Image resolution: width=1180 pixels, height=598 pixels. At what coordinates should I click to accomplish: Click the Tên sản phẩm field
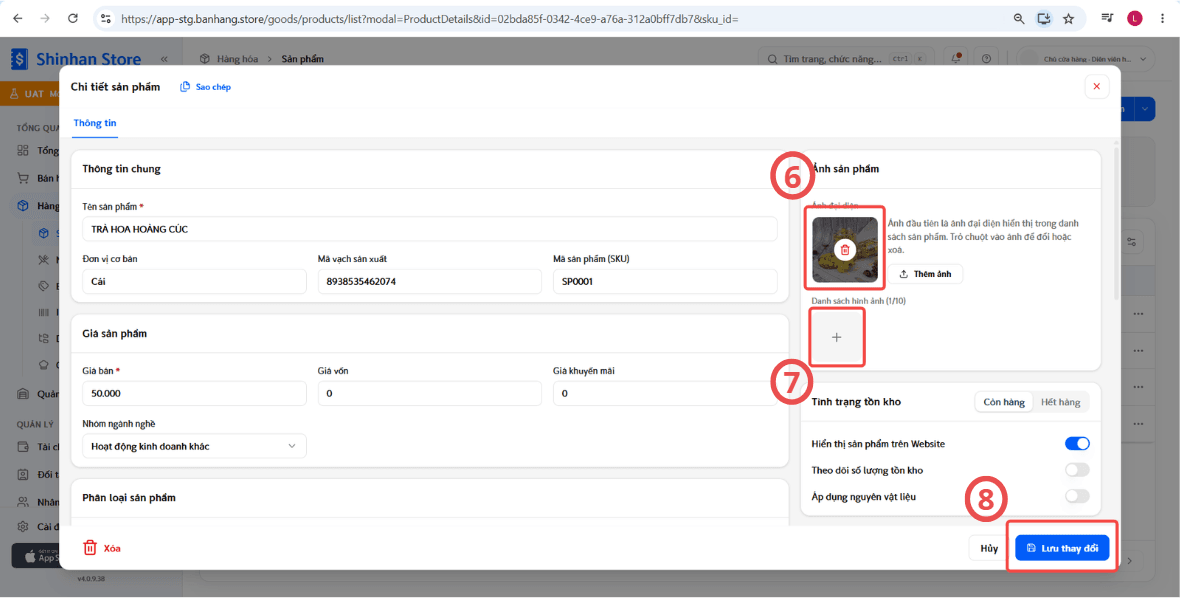[429, 229]
